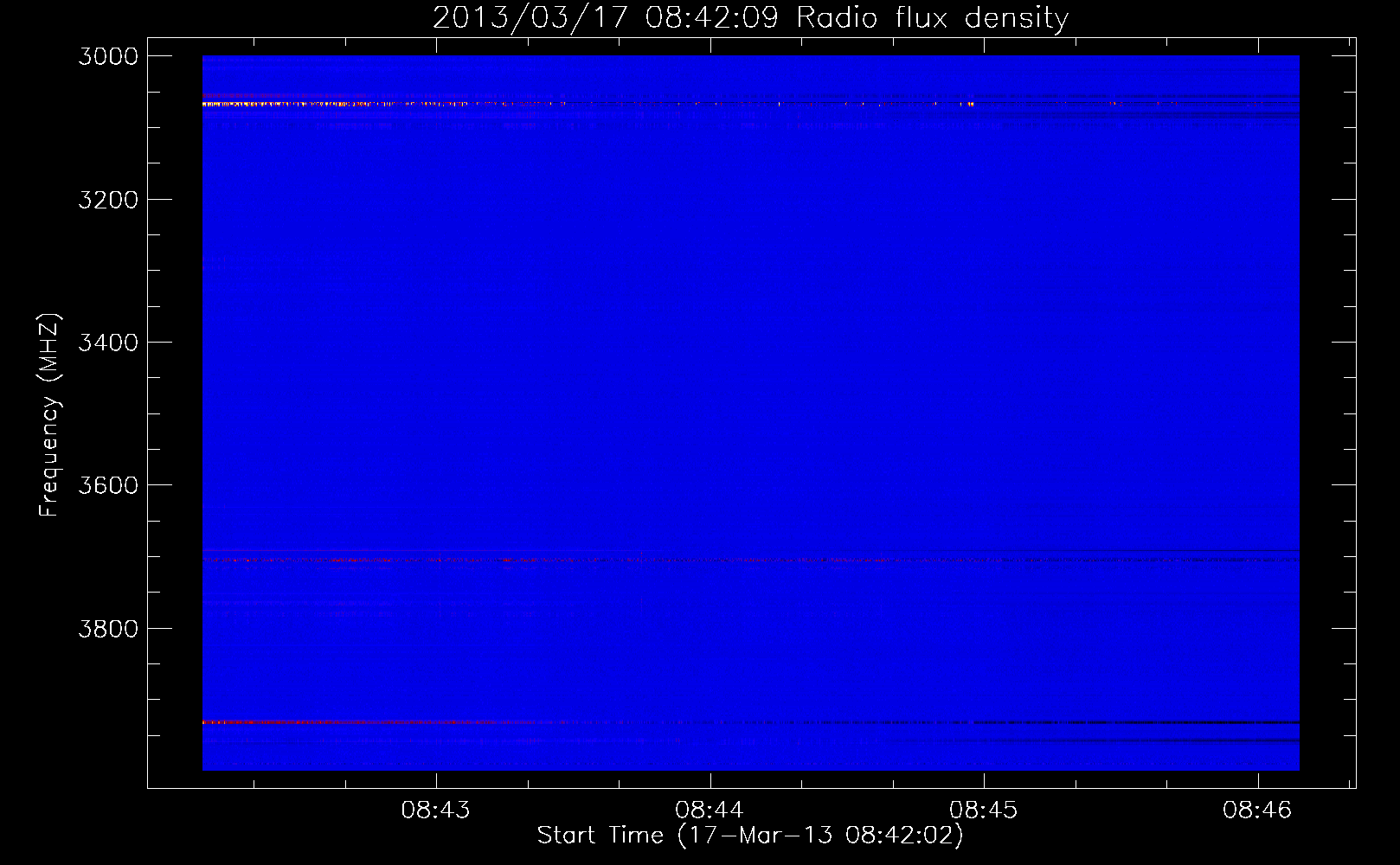Click the '08:44' time axis label
The width and height of the screenshot is (1400, 865).
point(710,811)
